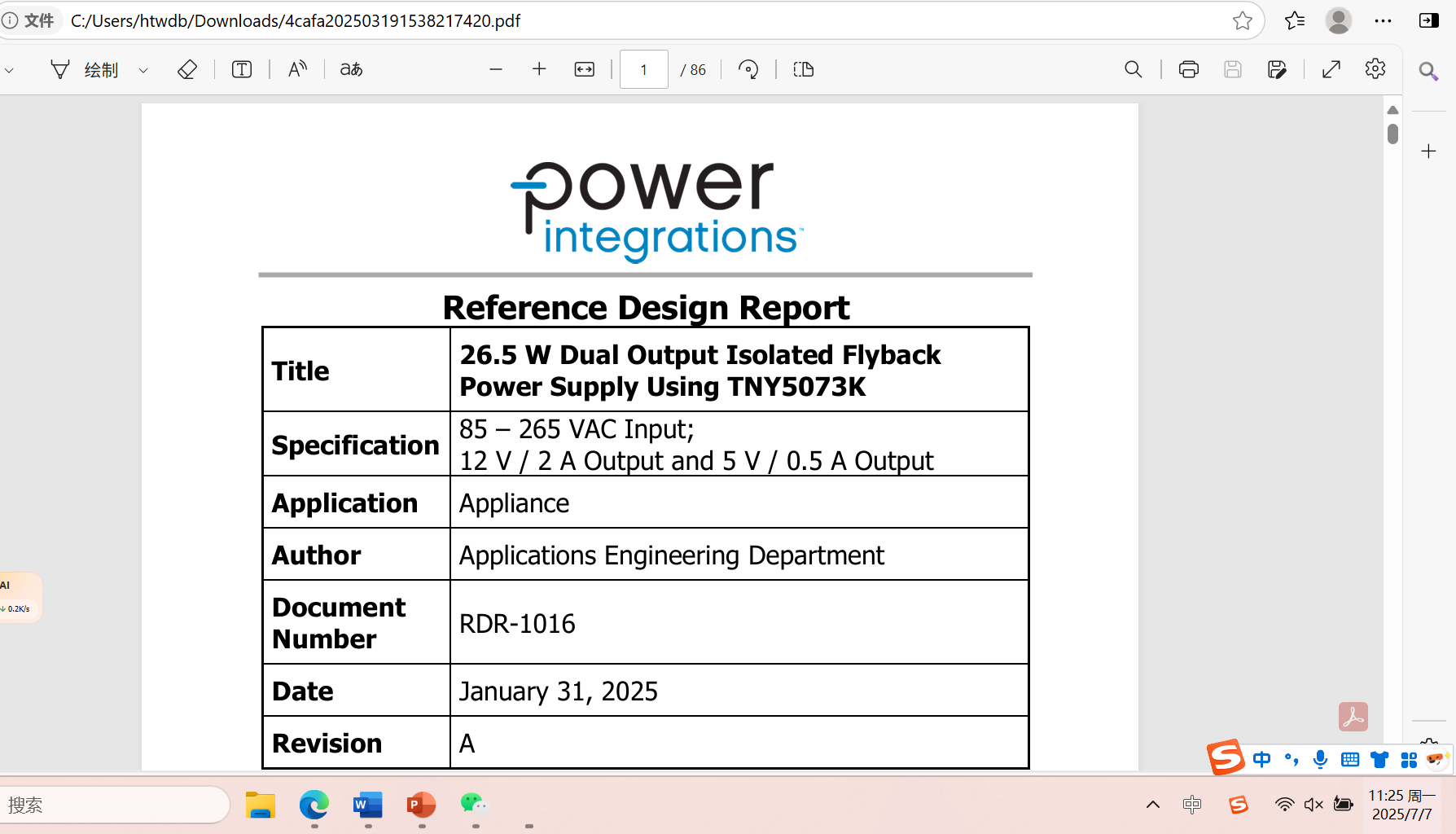The width and height of the screenshot is (1456, 834).
Task: Toggle Sogou punctuation mode
Action: click(1292, 760)
